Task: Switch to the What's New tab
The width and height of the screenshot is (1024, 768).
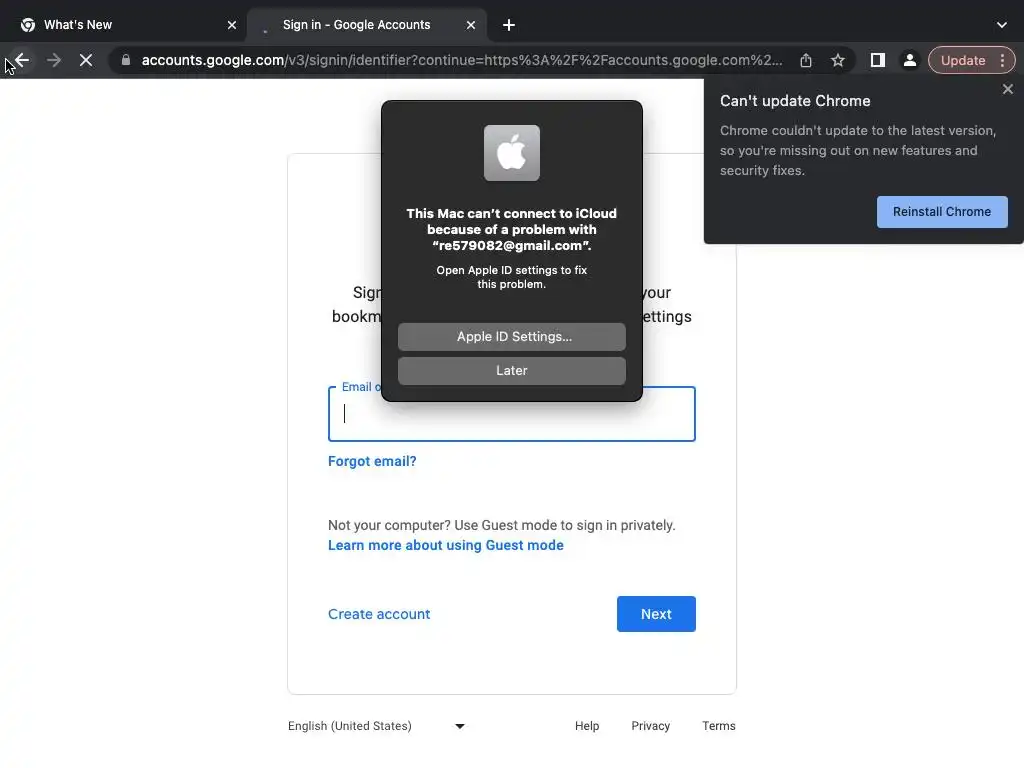Action: 123,25
